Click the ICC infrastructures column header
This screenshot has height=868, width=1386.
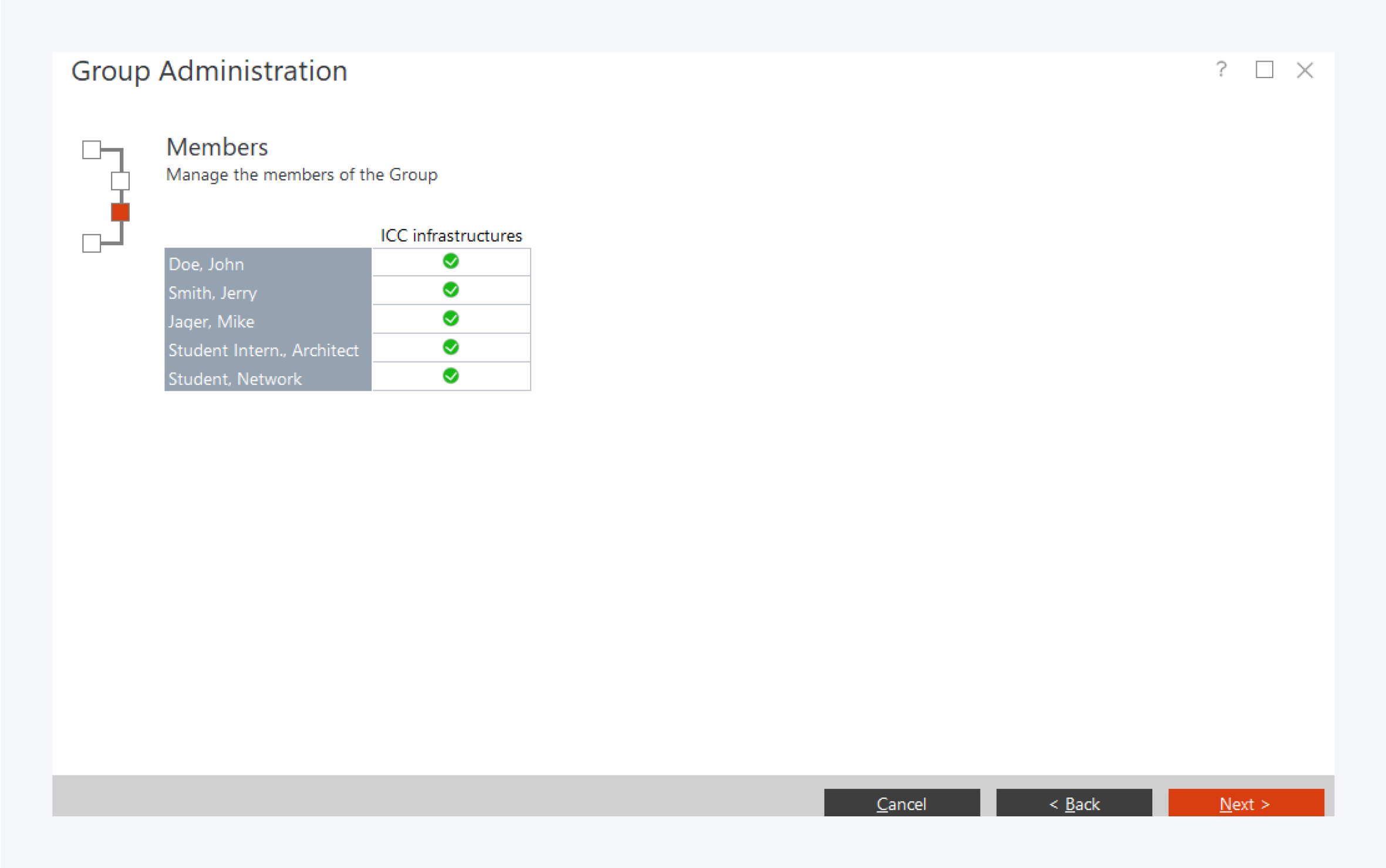click(451, 236)
